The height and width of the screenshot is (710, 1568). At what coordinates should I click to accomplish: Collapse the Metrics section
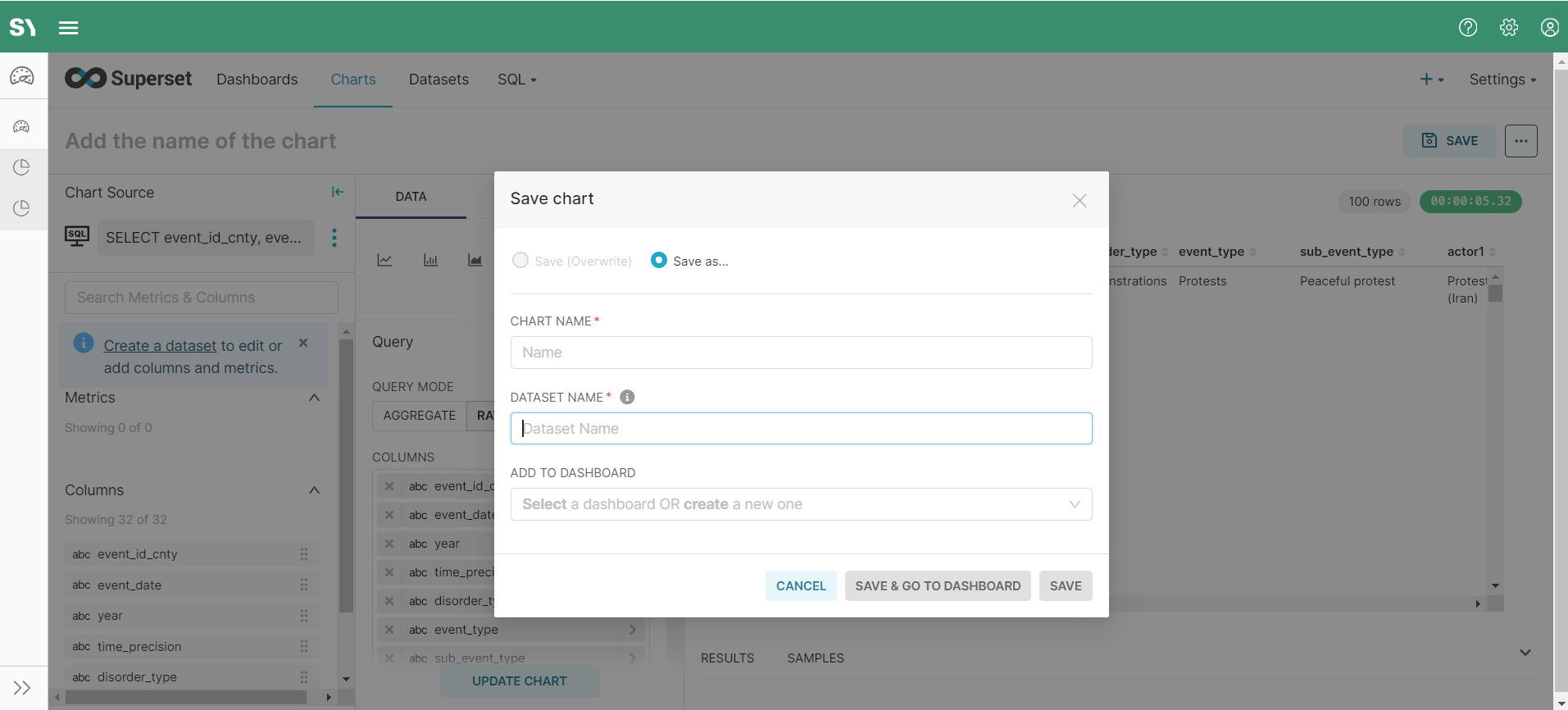(x=314, y=398)
